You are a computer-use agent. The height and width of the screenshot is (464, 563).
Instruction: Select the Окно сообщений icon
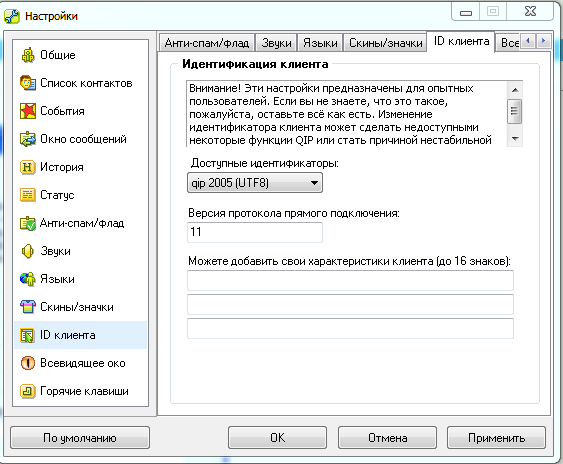pyautogui.click(x=28, y=139)
